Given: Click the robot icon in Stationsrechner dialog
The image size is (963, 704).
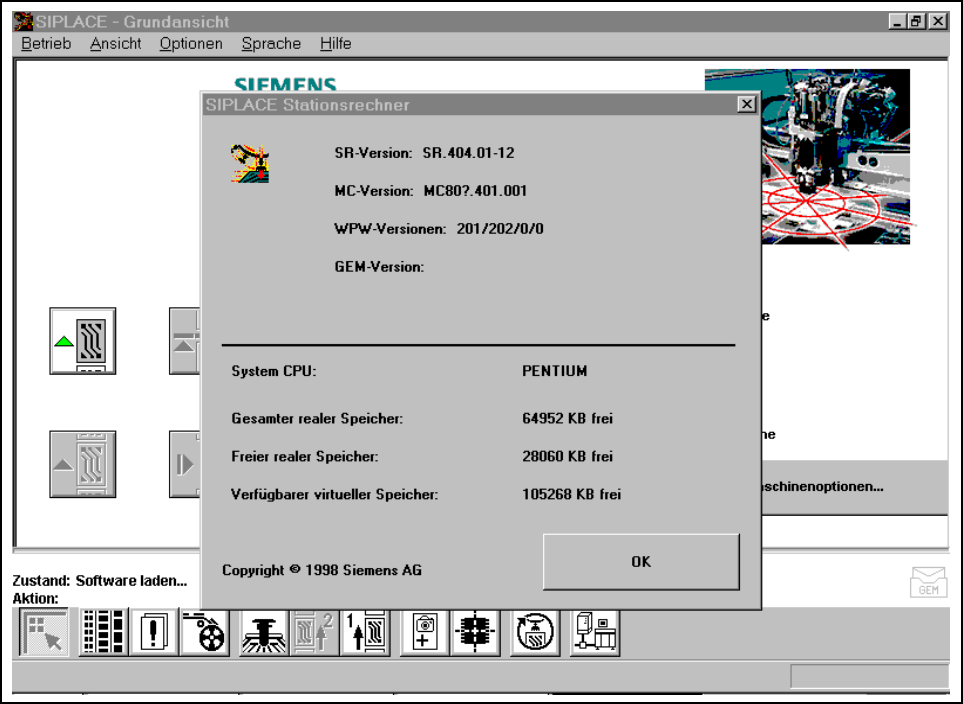Looking at the screenshot, I should point(250,163).
